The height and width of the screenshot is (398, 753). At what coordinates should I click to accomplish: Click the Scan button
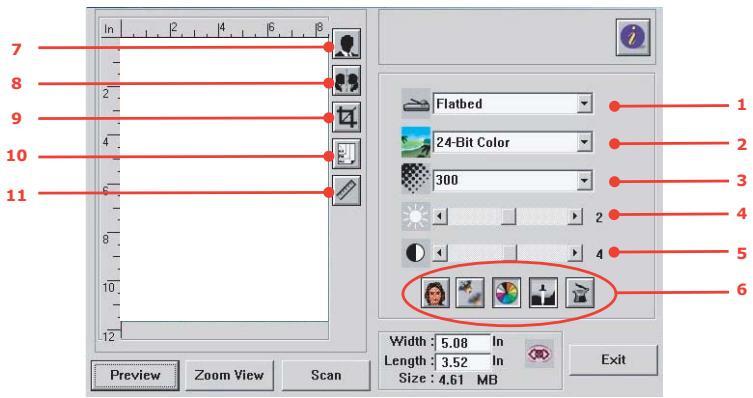[326, 375]
